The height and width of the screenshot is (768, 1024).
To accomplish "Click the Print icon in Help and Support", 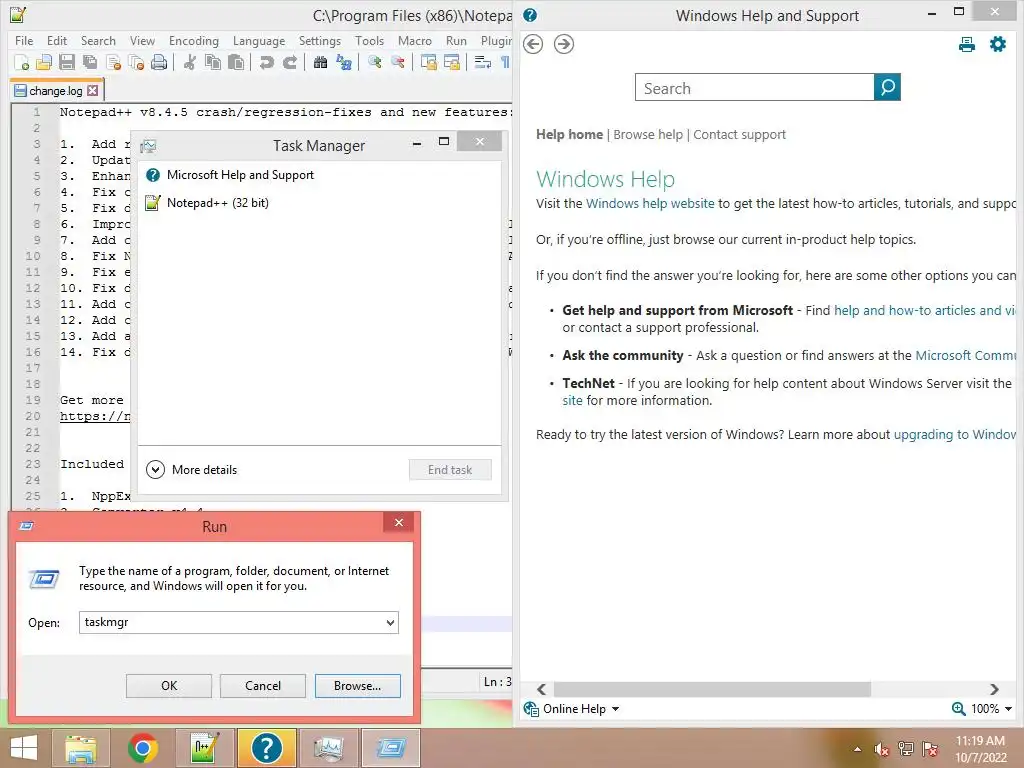I will click(967, 44).
